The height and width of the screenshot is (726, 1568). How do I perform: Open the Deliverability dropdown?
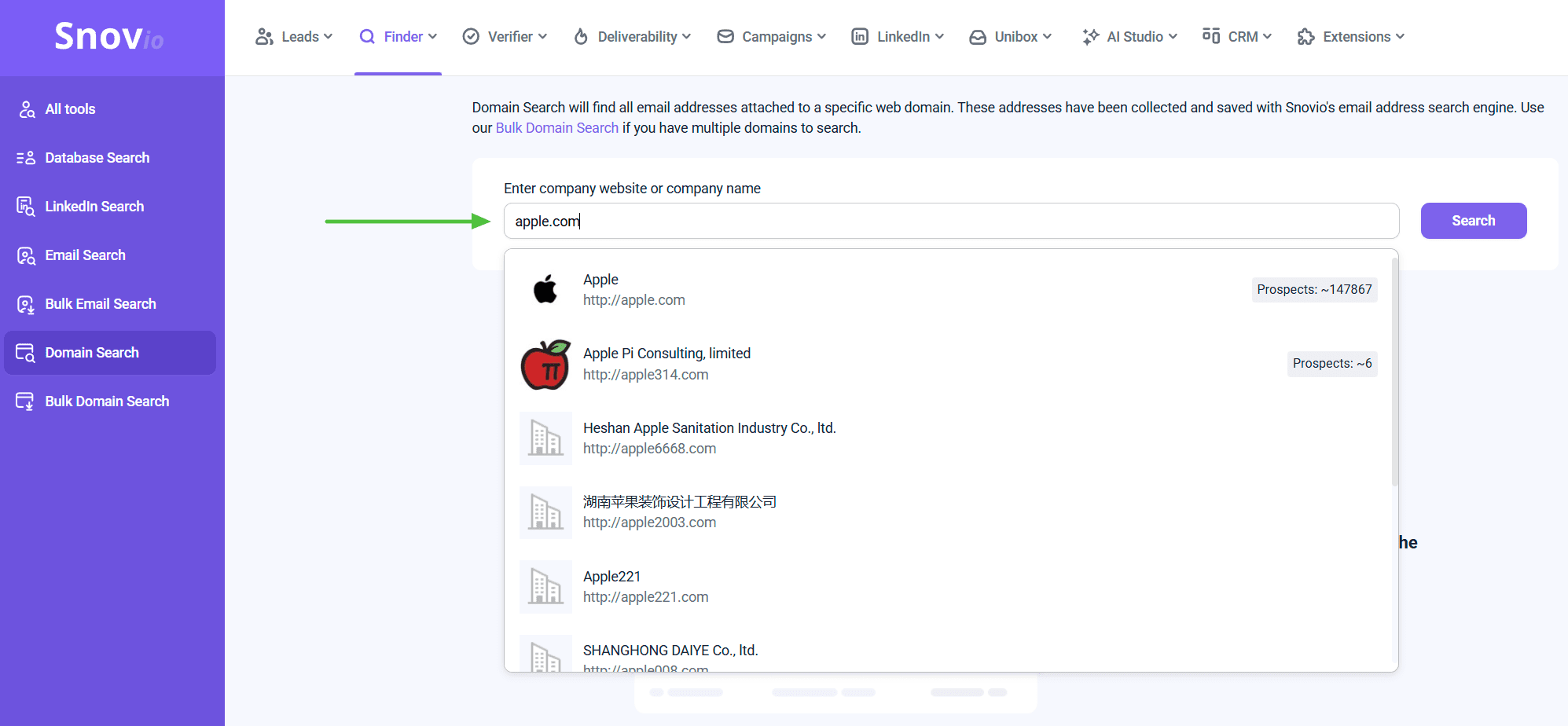[633, 37]
